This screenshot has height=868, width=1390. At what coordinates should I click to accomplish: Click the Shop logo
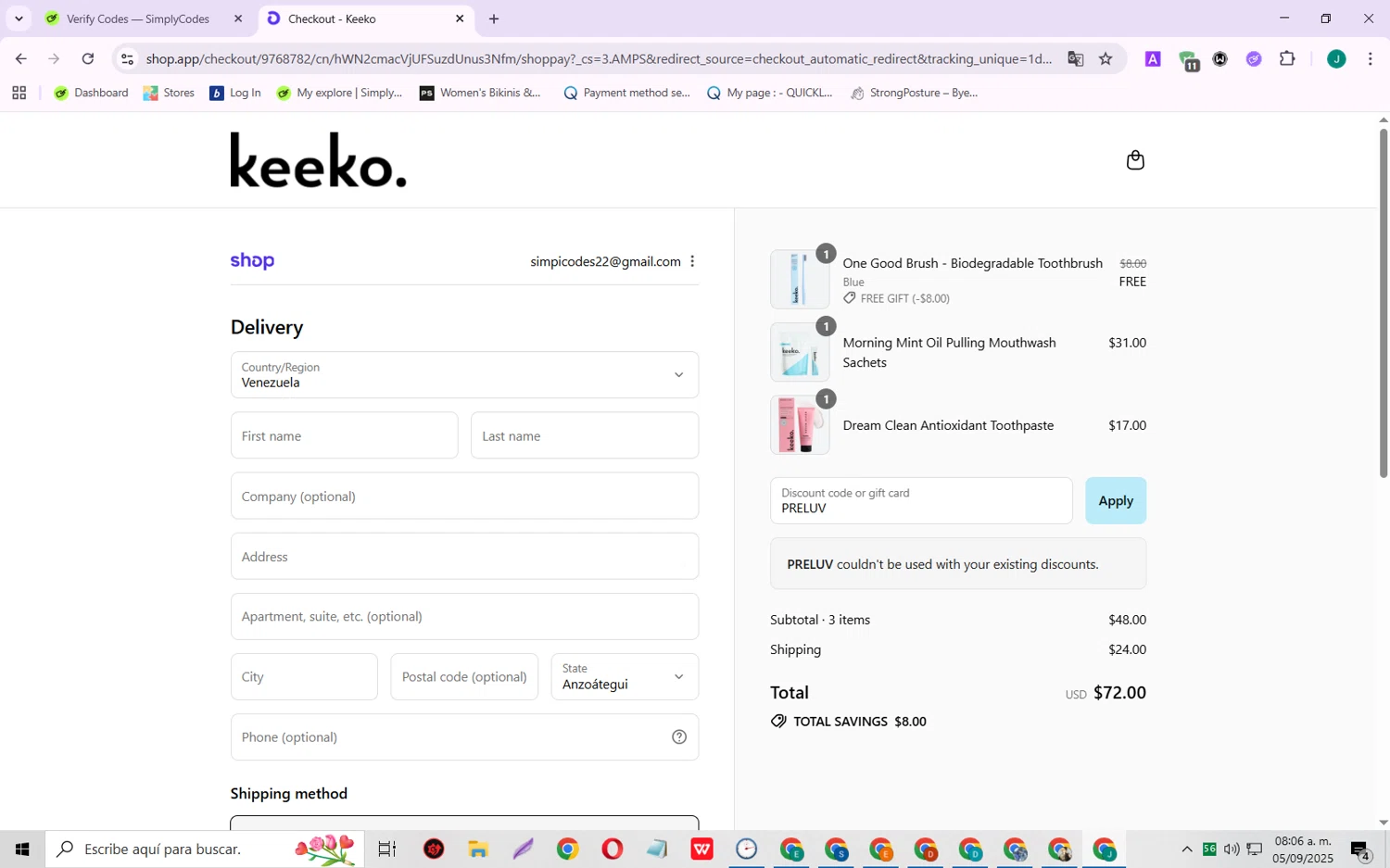pyautogui.click(x=252, y=261)
